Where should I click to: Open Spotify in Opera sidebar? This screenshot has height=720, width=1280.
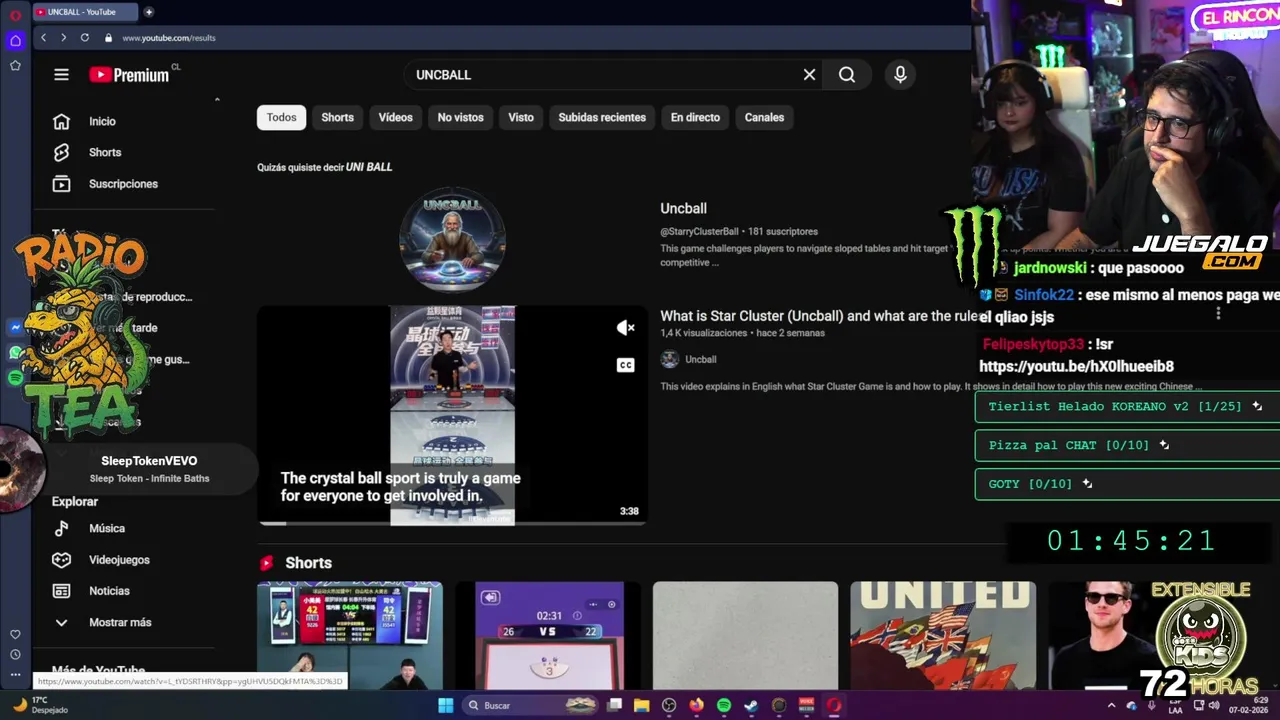pos(15,378)
